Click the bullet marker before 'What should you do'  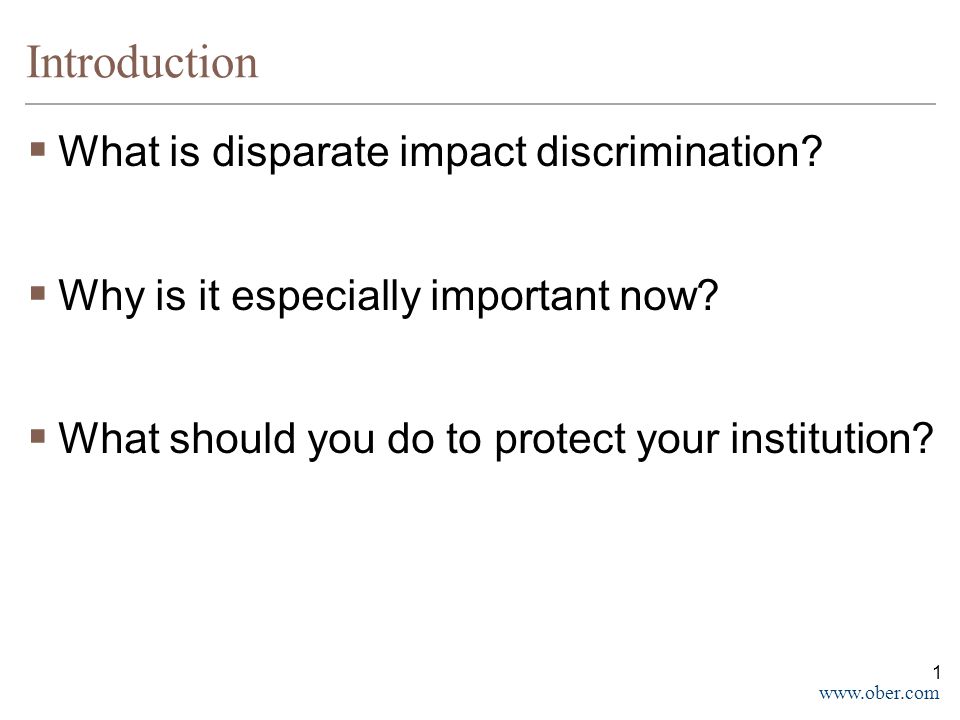coord(38,437)
